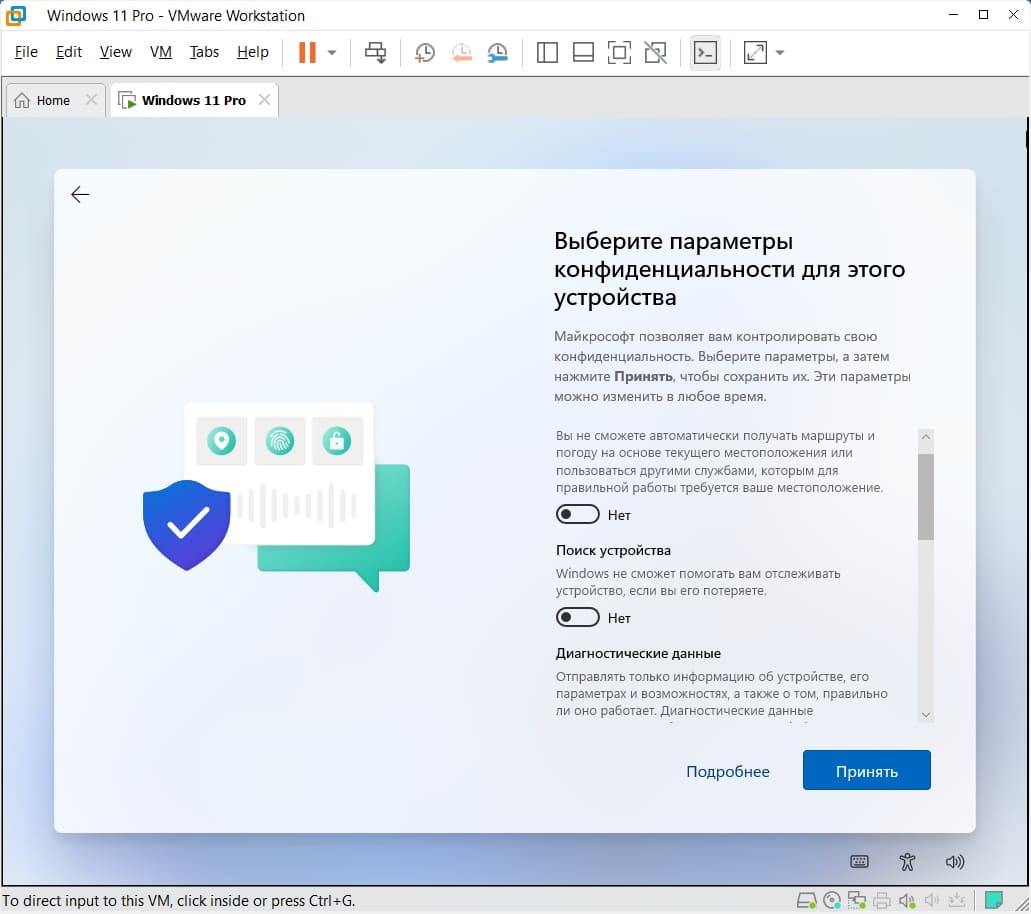Screen dimensions: 1031x914
Task: Click the CD/DVD drive status icon
Action: point(832,900)
